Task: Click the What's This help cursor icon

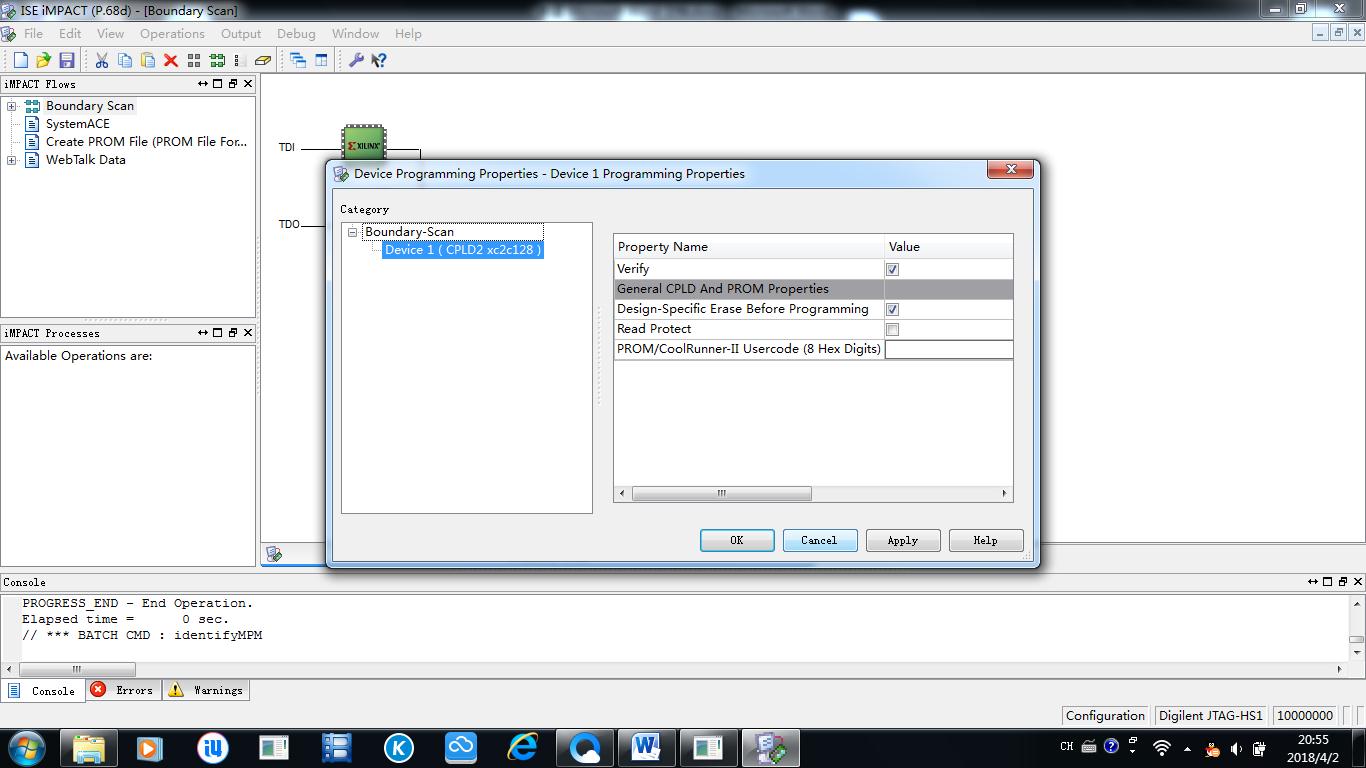Action: (x=379, y=60)
